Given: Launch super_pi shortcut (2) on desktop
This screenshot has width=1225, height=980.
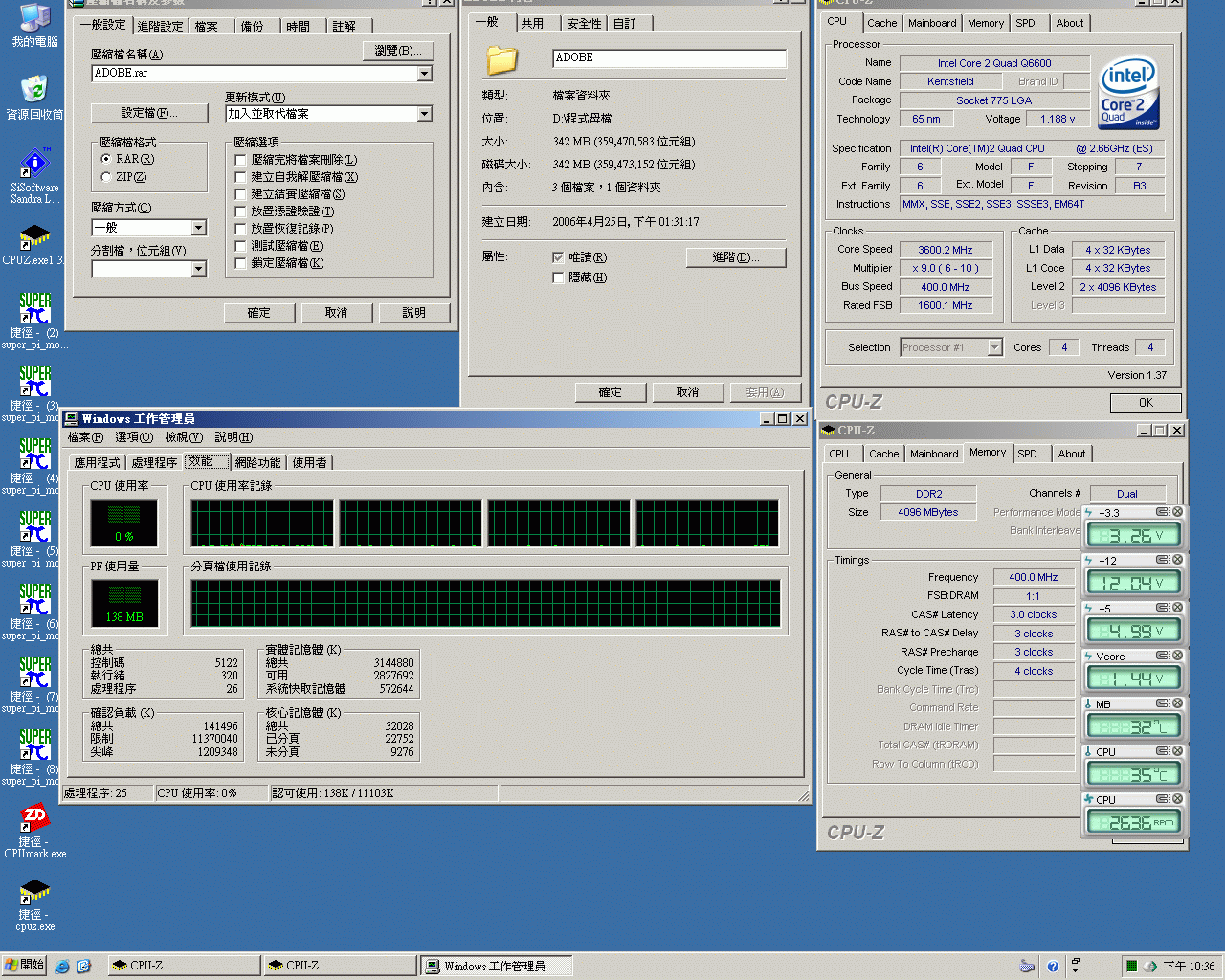Looking at the screenshot, I should click(34, 321).
